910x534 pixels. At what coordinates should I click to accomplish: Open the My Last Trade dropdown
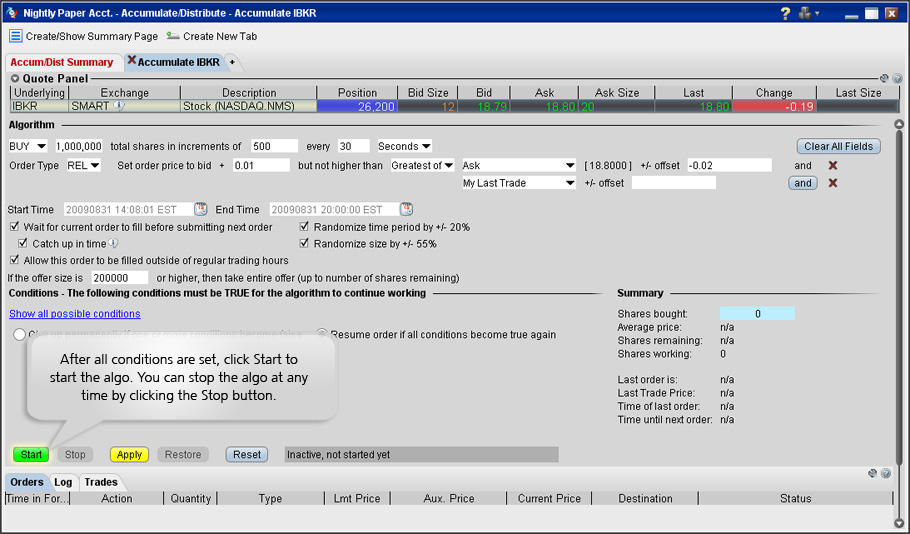[518, 183]
